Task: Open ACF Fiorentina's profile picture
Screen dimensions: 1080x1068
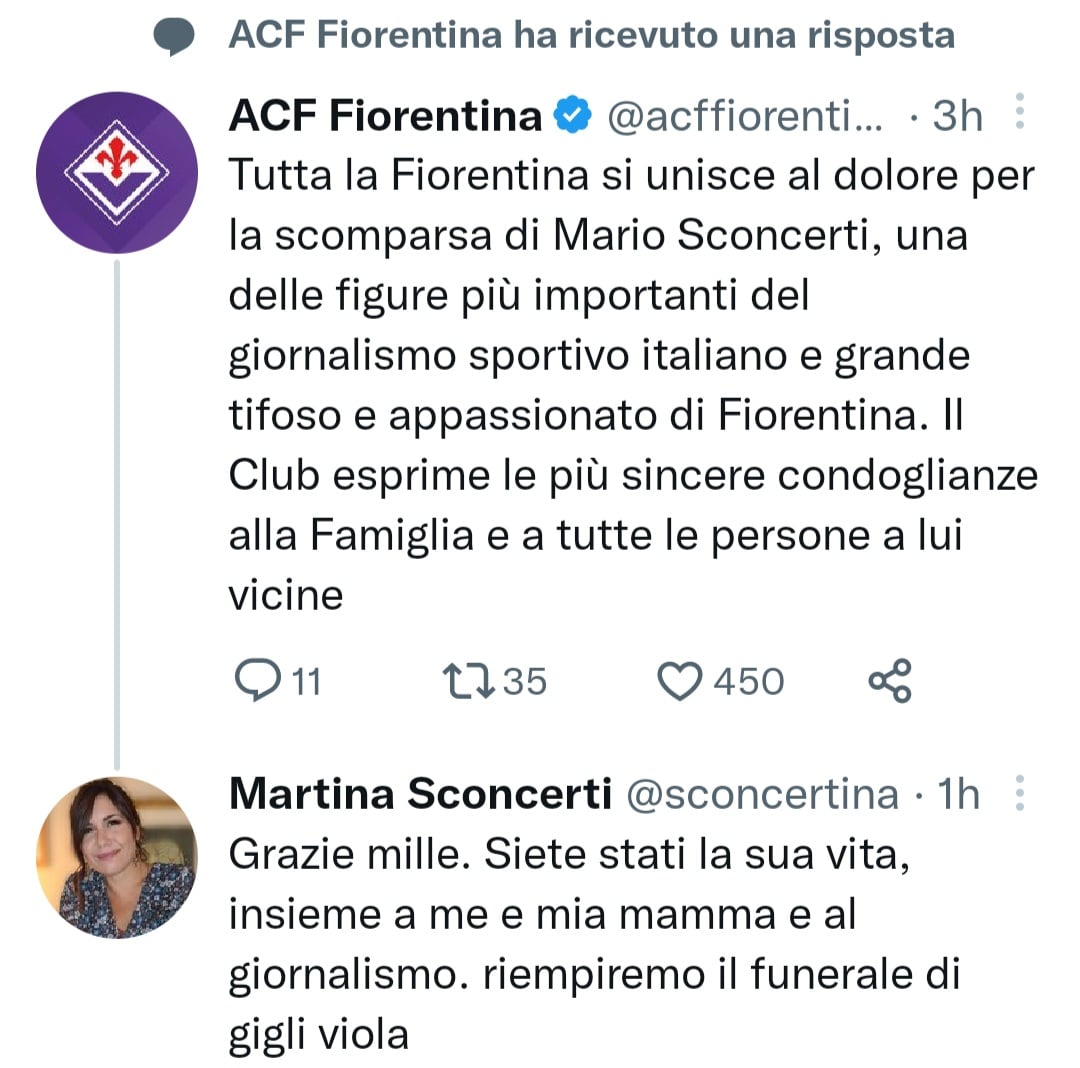Action: [x=116, y=172]
